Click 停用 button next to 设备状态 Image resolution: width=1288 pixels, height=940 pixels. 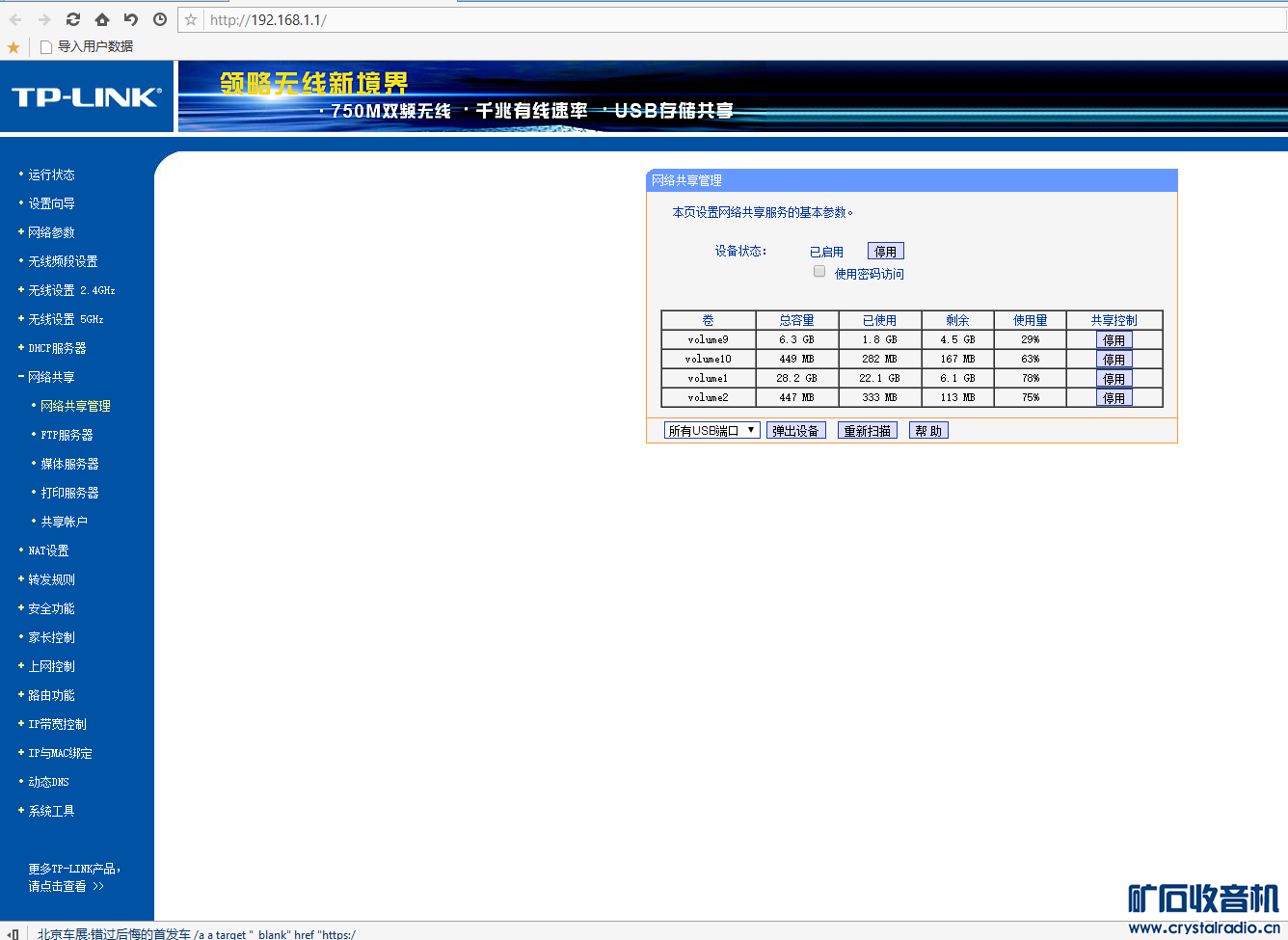(885, 252)
